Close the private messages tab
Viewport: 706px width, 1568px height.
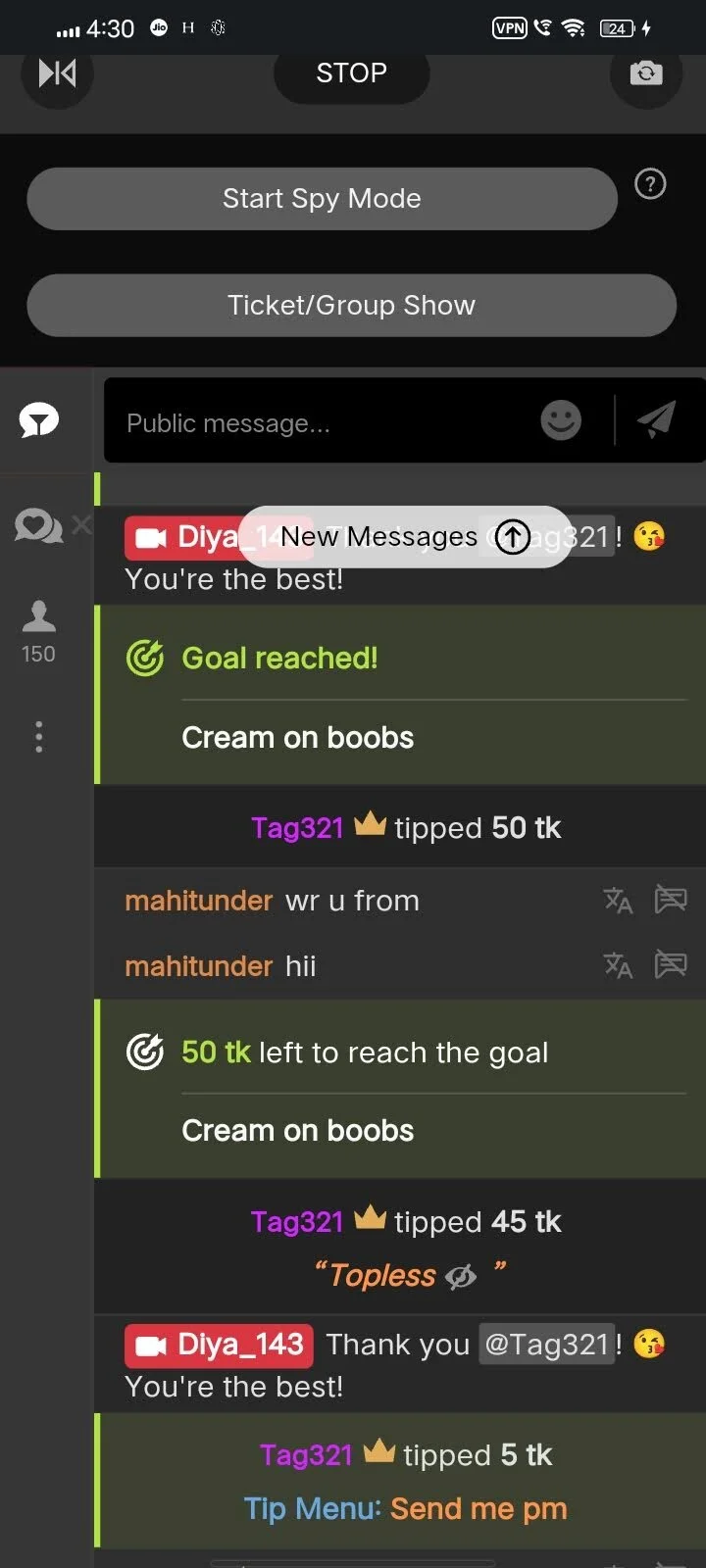tap(82, 524)
